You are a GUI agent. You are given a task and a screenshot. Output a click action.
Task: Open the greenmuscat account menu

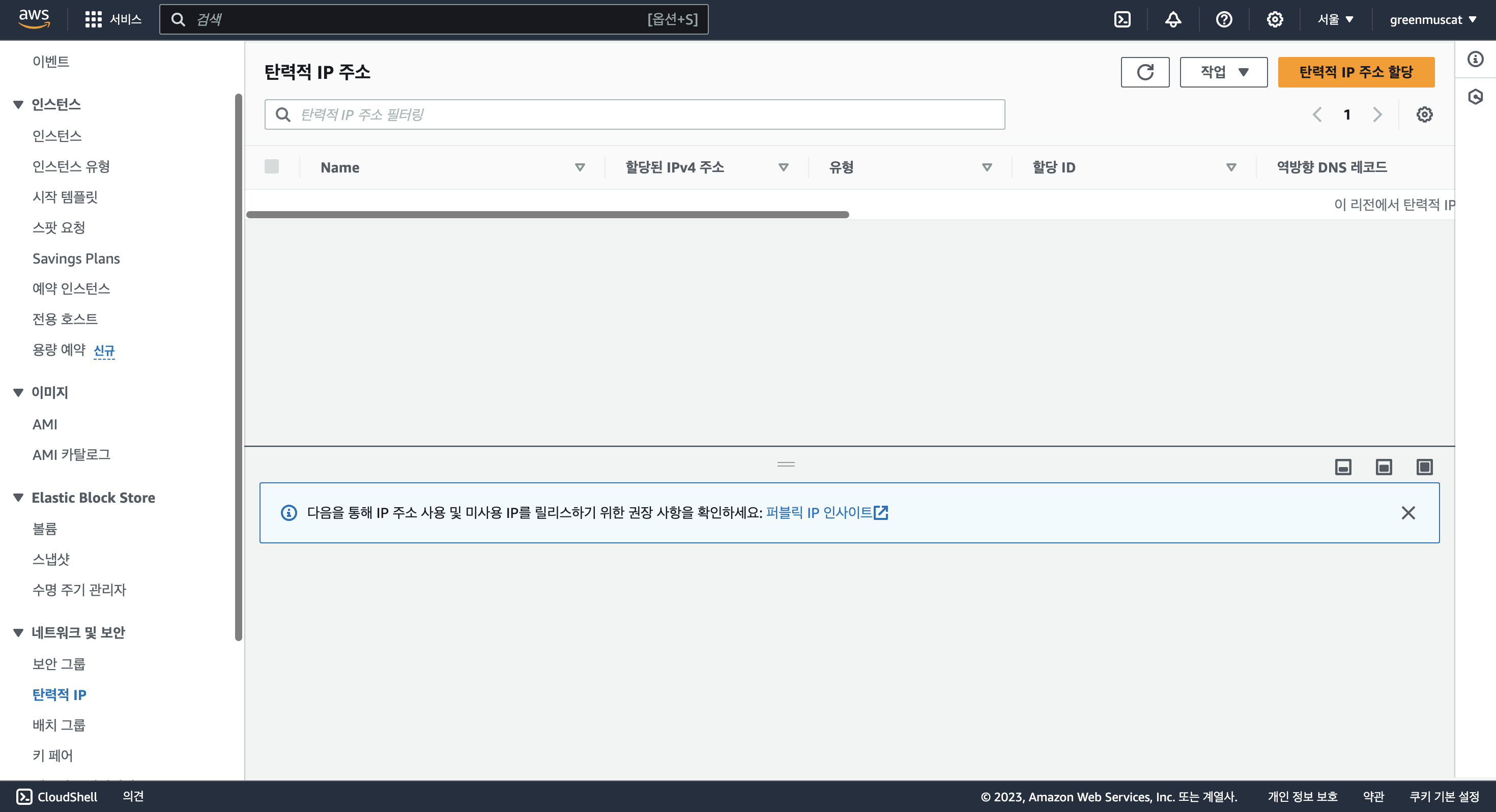[x=1433, y=20]
